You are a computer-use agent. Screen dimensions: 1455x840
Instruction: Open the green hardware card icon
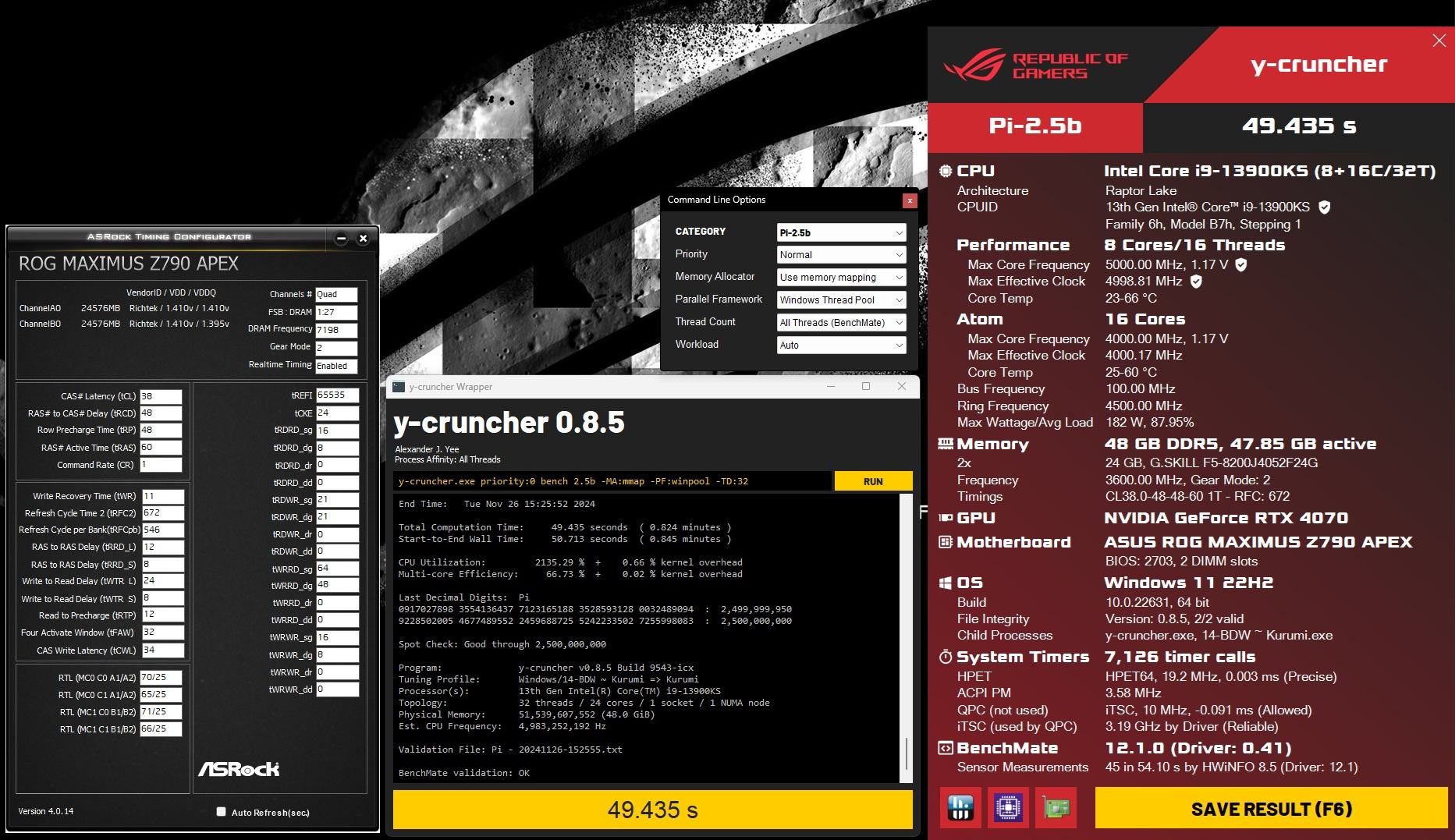(x=1056, y=807)
